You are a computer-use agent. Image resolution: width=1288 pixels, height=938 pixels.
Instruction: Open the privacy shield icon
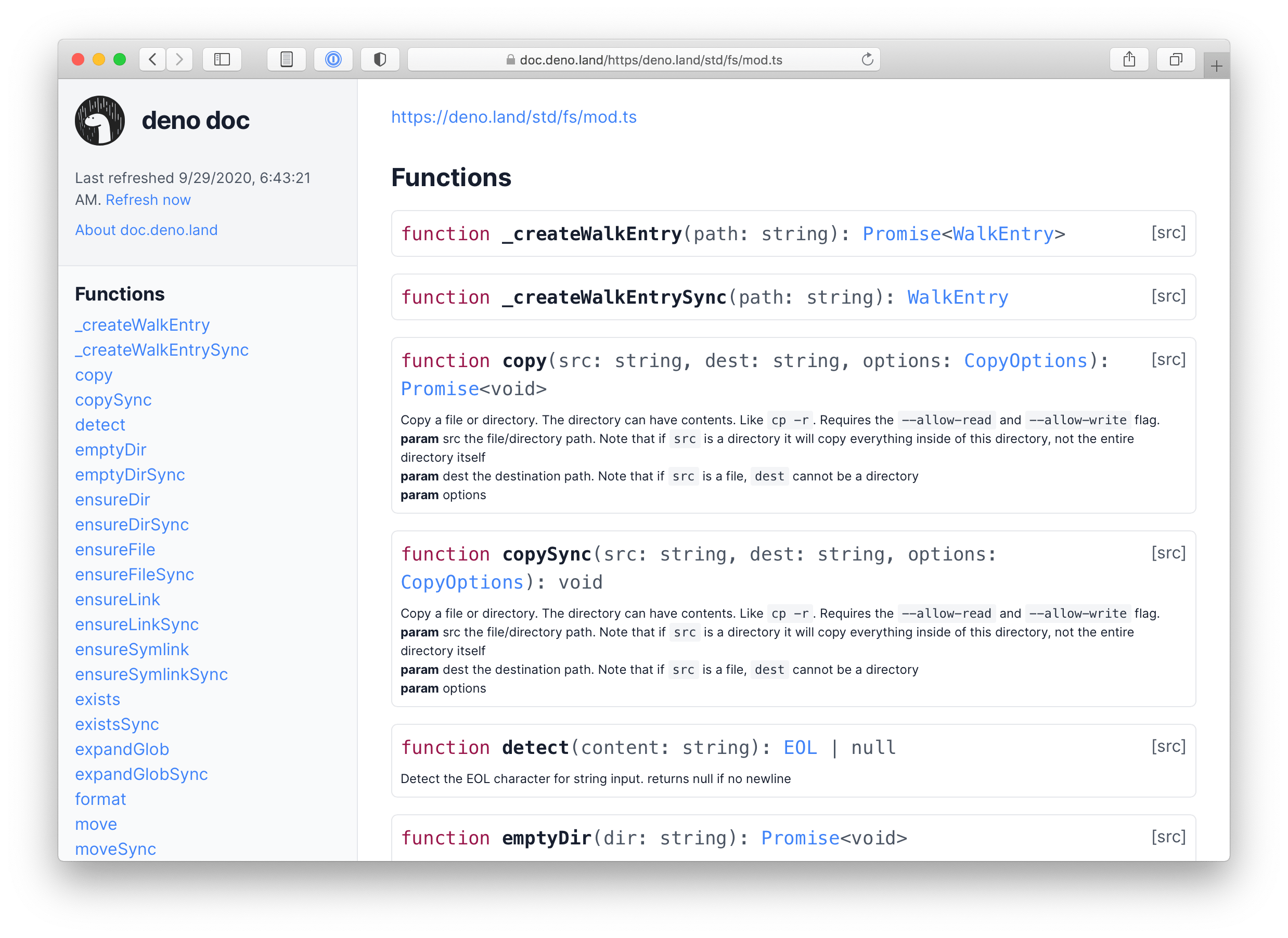tap(380, 59)
